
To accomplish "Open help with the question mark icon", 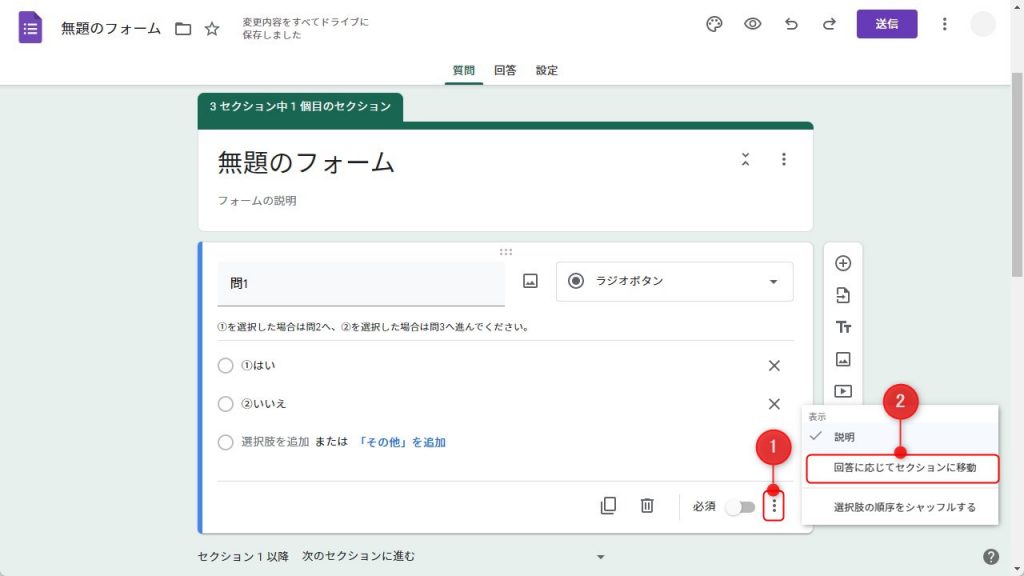I will 991,556.
